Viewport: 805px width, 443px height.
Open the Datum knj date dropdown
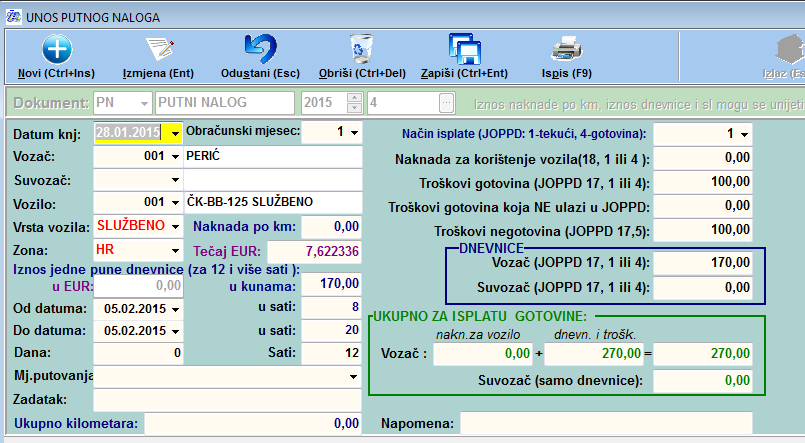pyautogui.click(x=176, y=133)
